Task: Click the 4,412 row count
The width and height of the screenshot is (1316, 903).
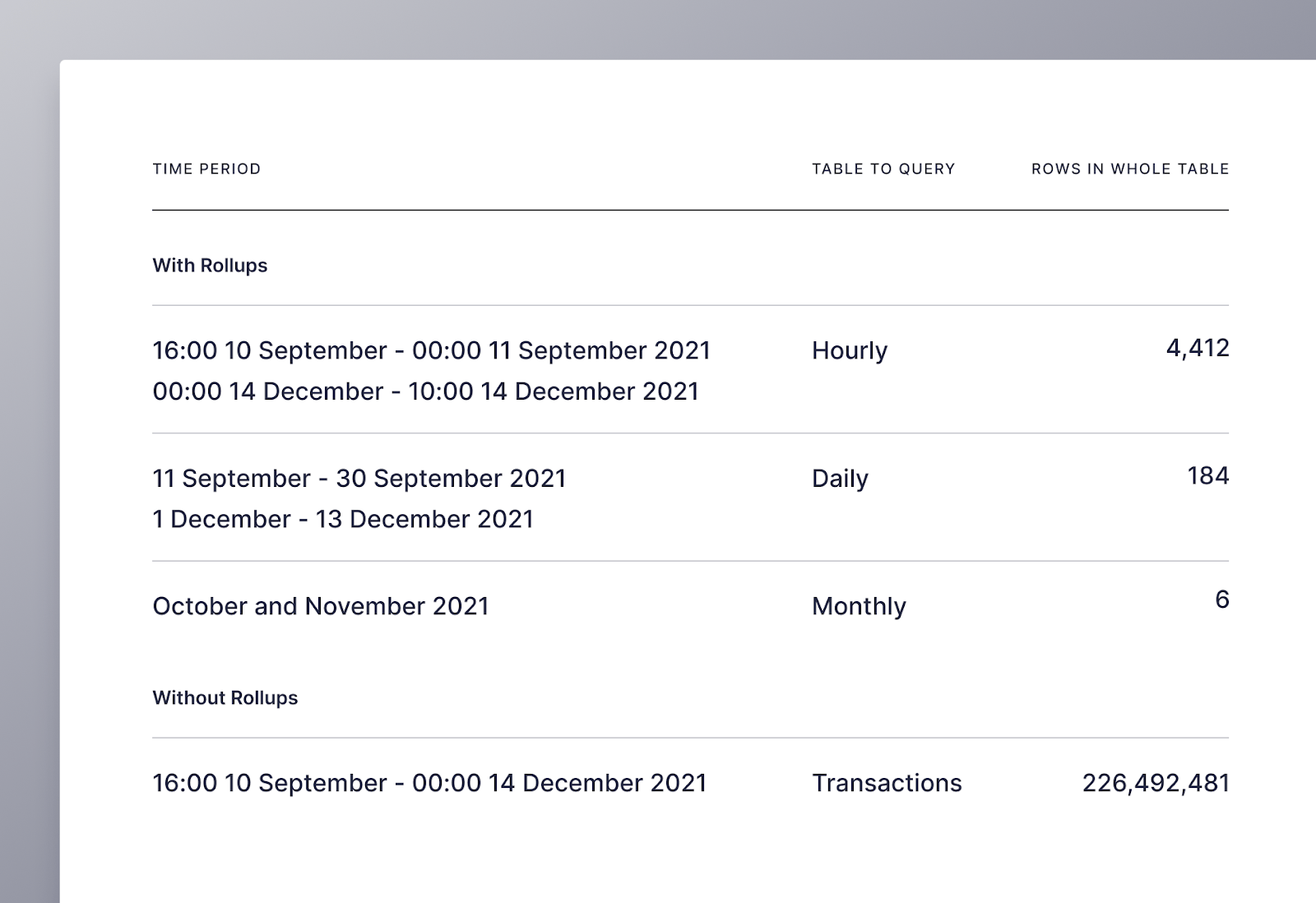Action: pyautogui.click(x=1198, y=348)
